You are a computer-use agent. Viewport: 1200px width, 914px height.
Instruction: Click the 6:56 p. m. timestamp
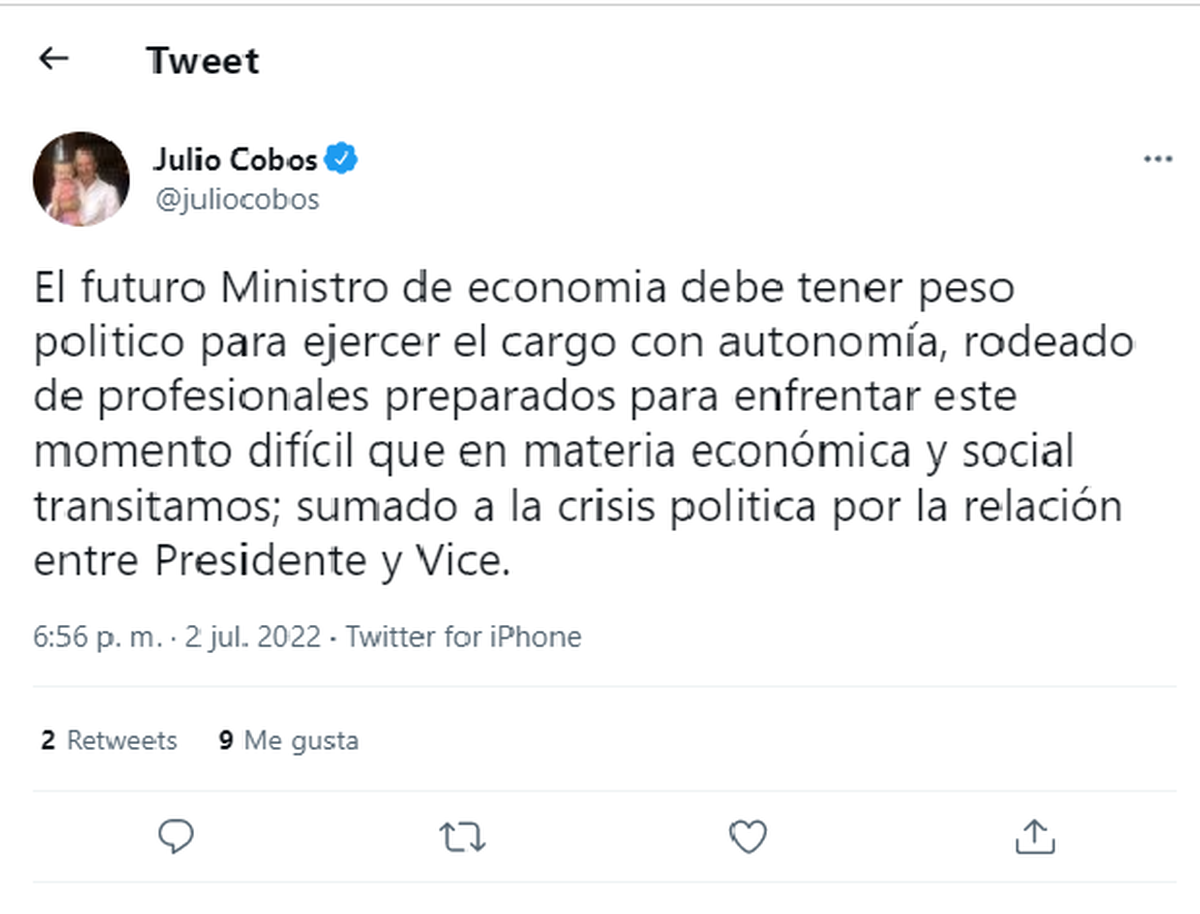pyautogui.click(x=97, y=637)
